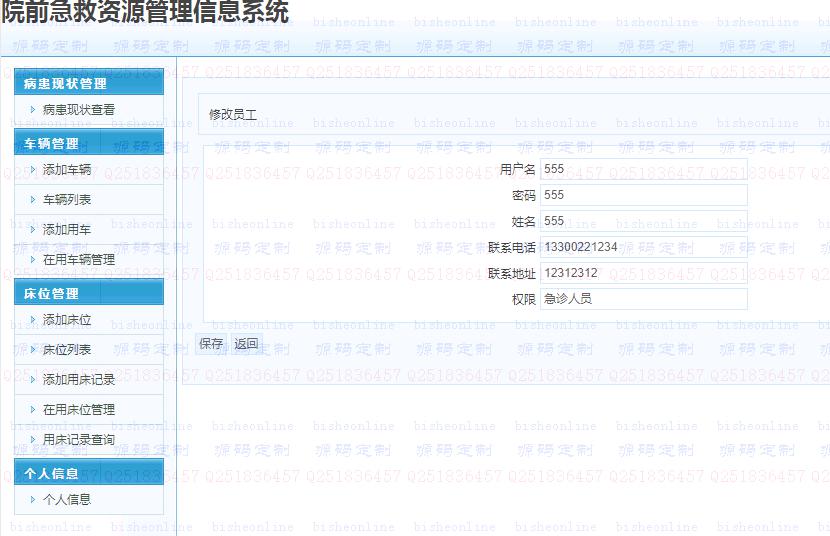Open 添加床位 page

tap(67, 320)
